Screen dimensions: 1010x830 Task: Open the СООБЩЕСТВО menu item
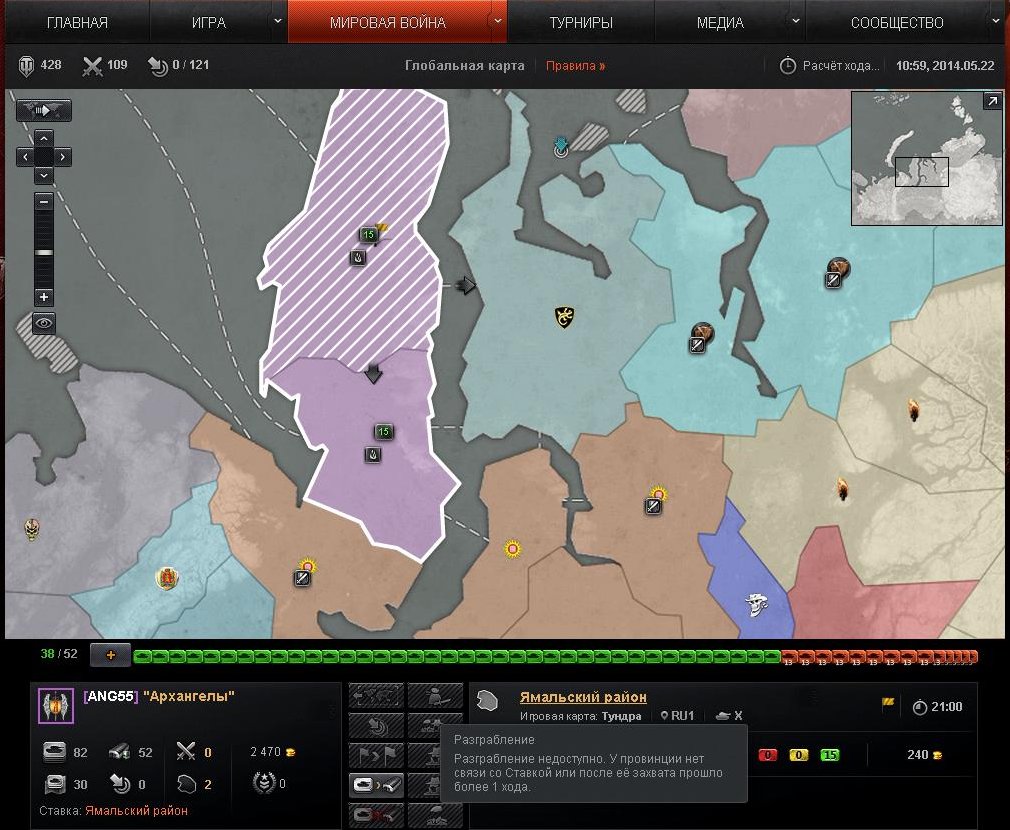tap(897, 23)
